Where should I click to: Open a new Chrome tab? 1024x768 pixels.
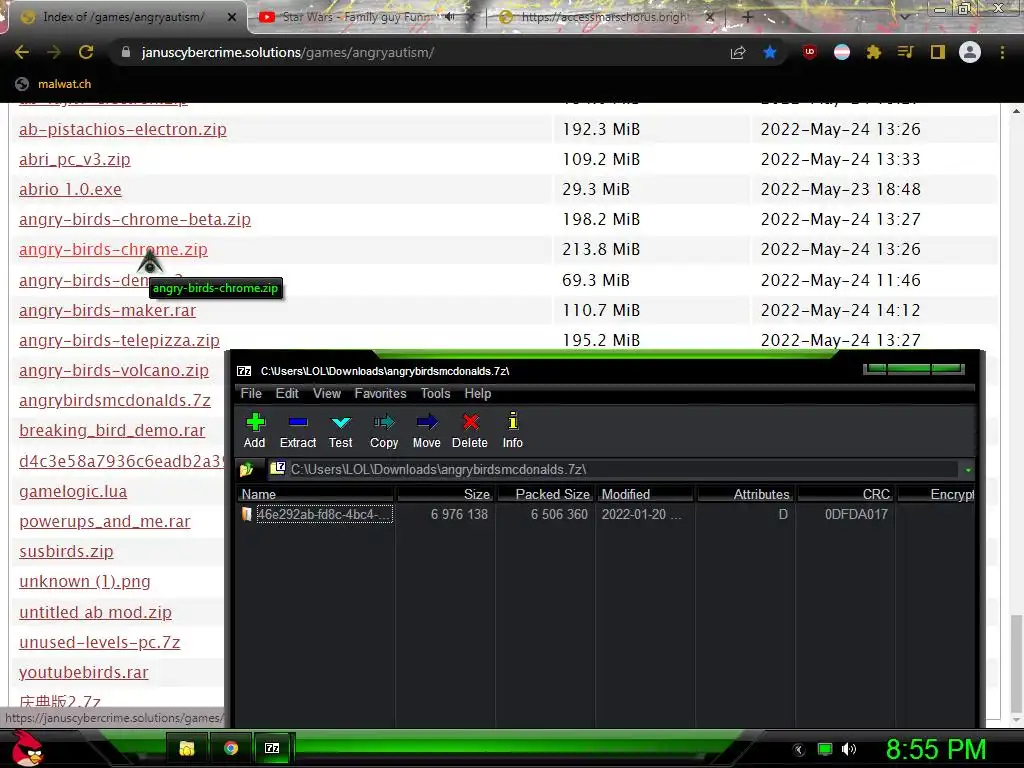point(748,17)
